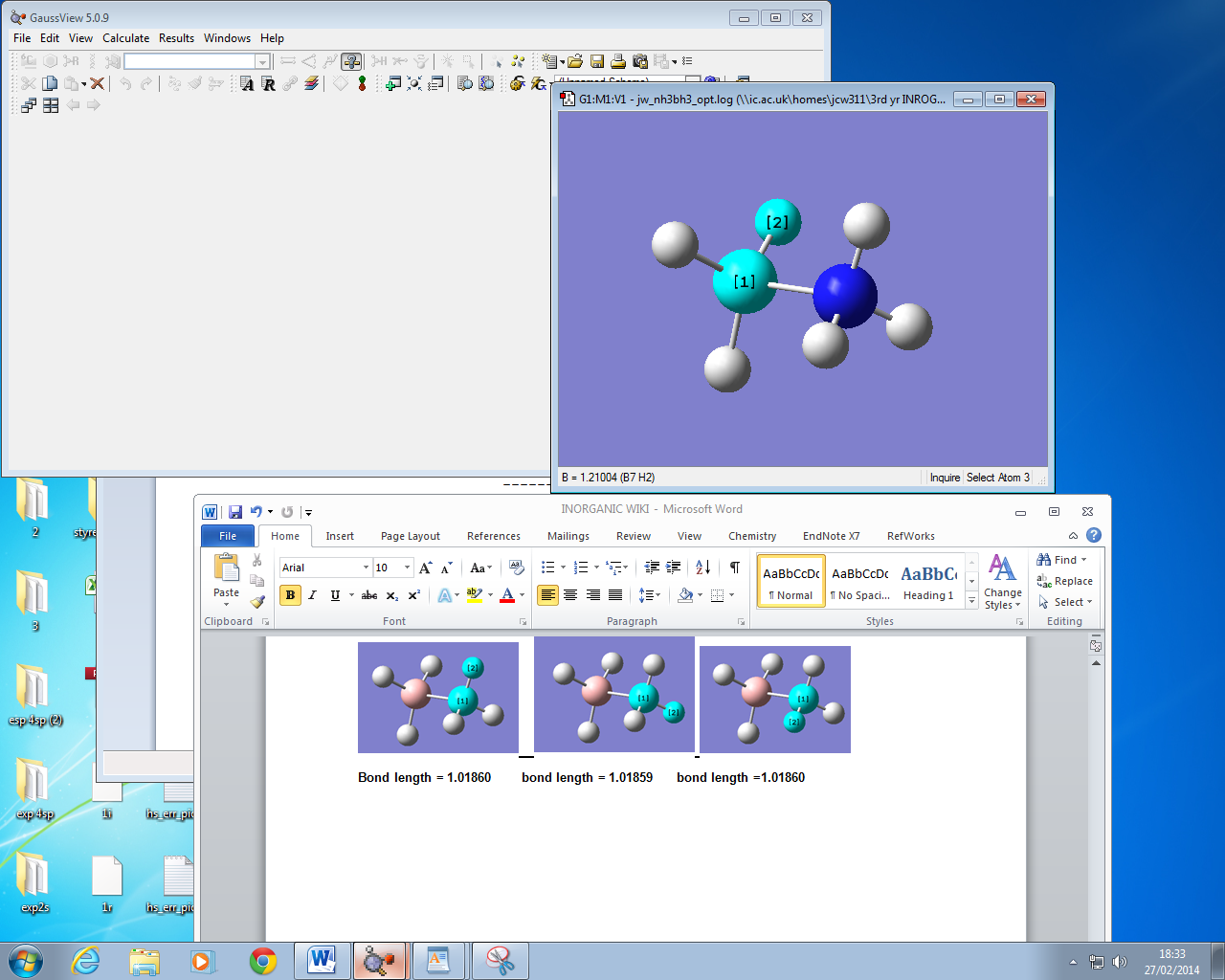Screen dimensions: 1225x980
Task: Click the Add View icon in GaussView
Action: 392,83
